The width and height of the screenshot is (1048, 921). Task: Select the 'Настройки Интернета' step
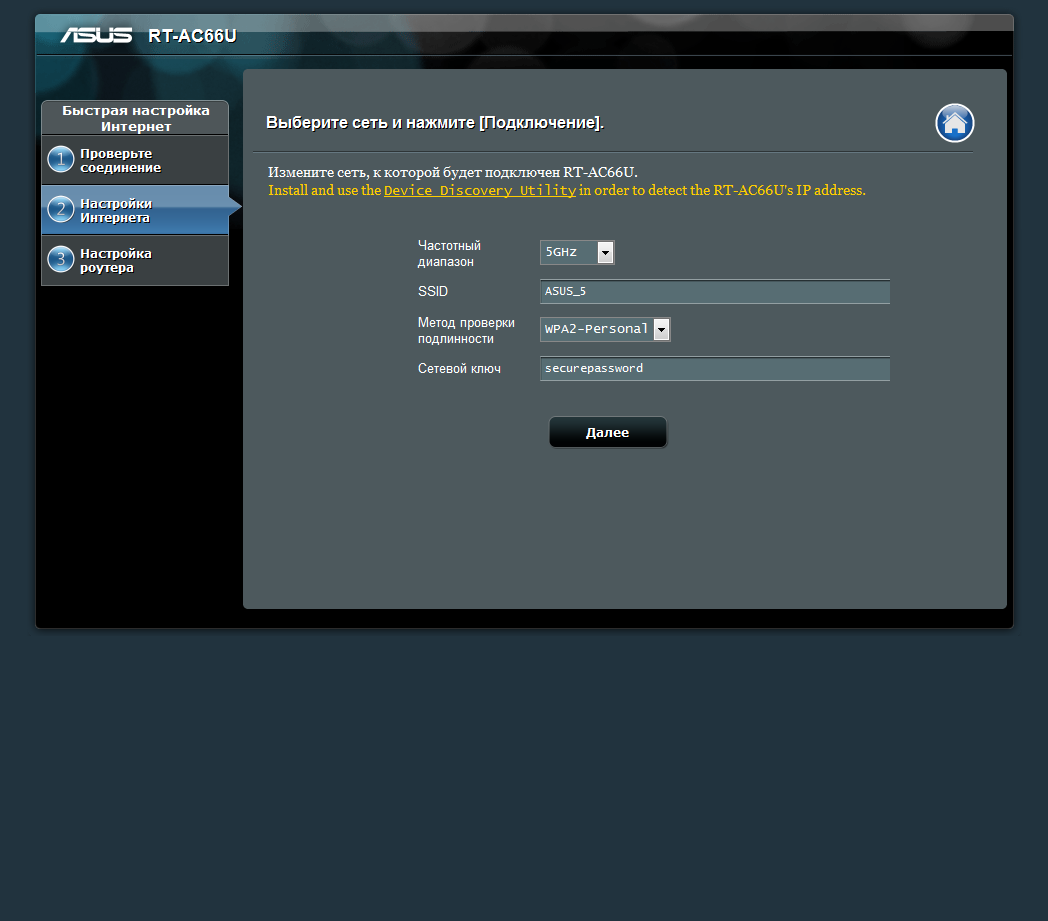click(x=135, y=211)
